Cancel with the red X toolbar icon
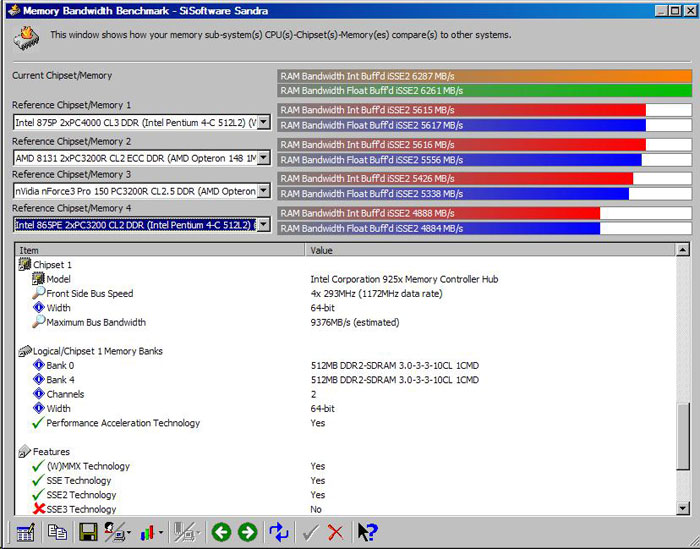The image size is (700, 549). (x=336, y=532)
